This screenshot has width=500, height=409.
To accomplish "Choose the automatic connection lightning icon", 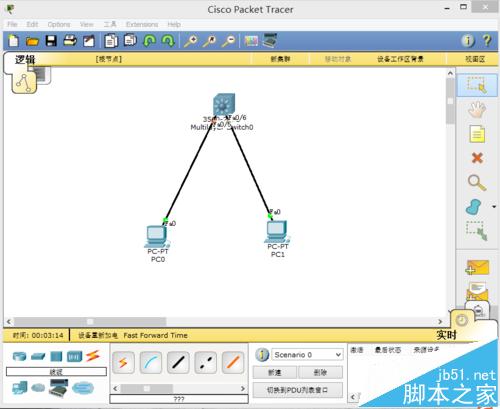I will [x=124, y=362].
